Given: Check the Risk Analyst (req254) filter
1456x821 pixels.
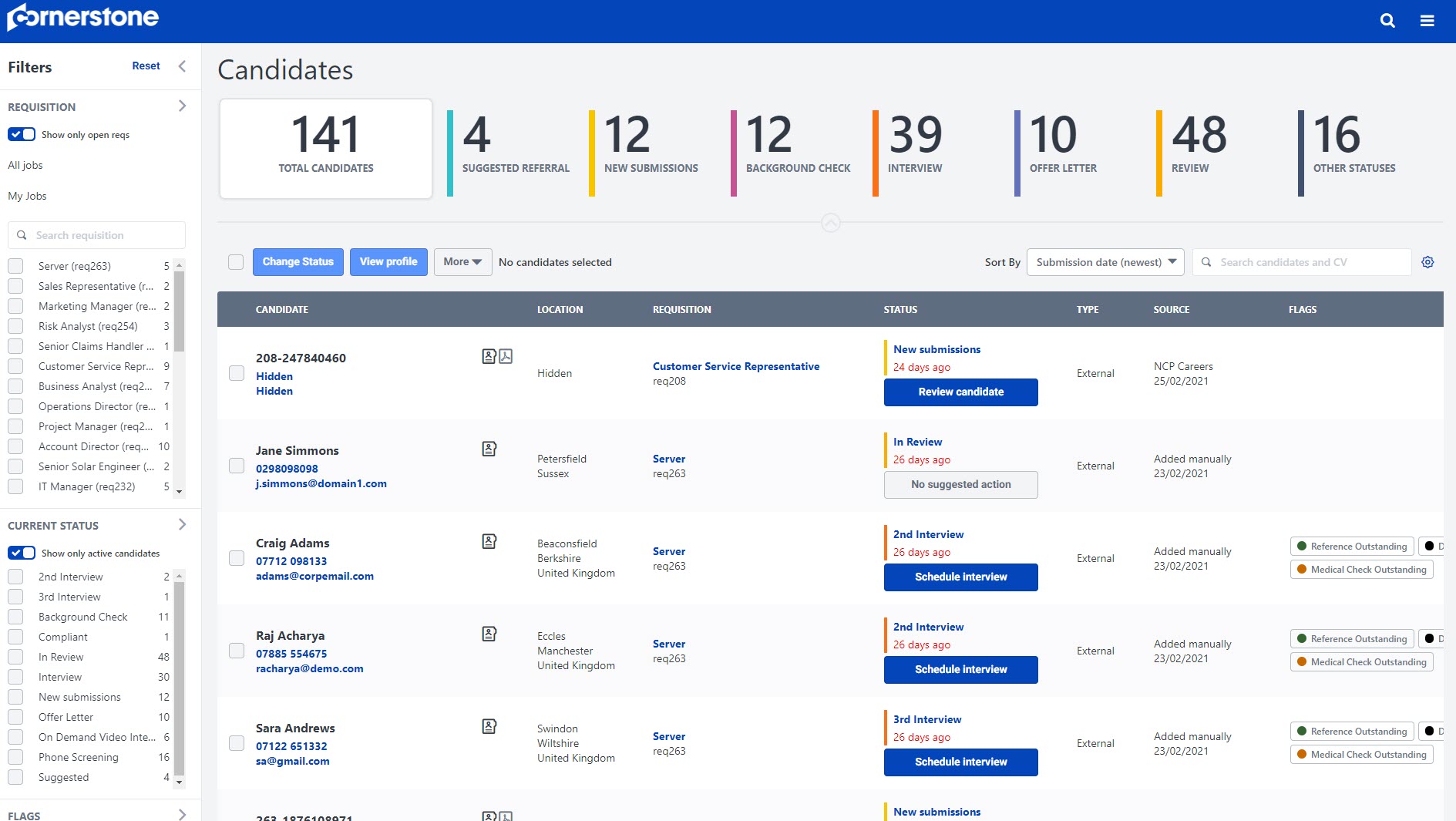Looking at the screenshot, I should pyautogui.click(x=15, y=326).
